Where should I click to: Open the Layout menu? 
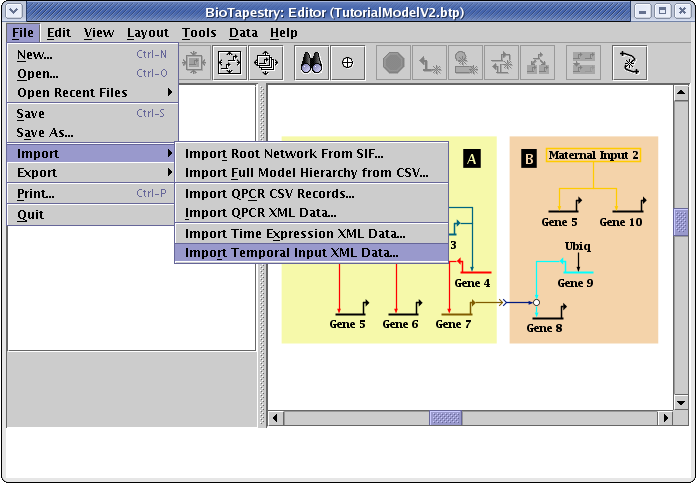click(x=148, y=33)
